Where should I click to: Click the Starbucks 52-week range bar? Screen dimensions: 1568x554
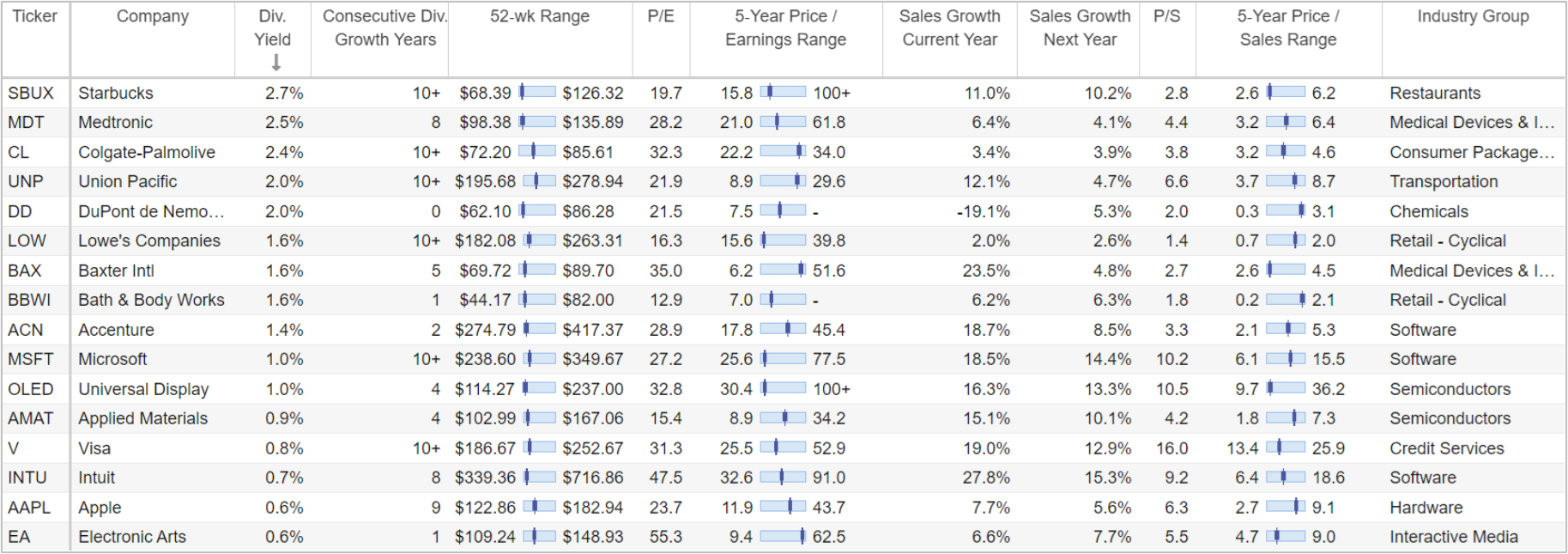pos(537,92)
